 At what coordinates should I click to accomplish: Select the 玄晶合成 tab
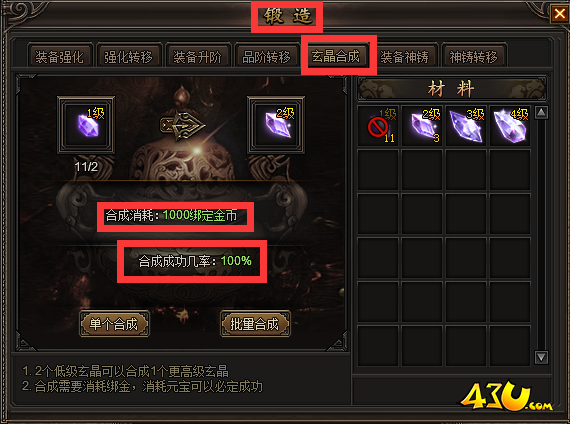tap(336, 55)
